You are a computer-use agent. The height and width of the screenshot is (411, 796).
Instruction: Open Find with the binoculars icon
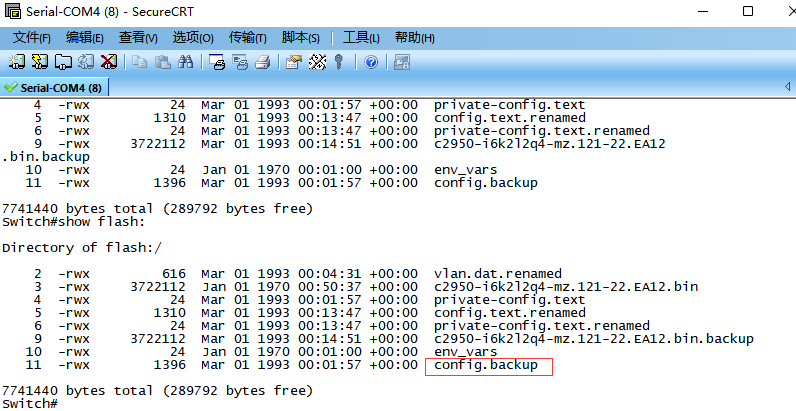(x=185, y=62)
